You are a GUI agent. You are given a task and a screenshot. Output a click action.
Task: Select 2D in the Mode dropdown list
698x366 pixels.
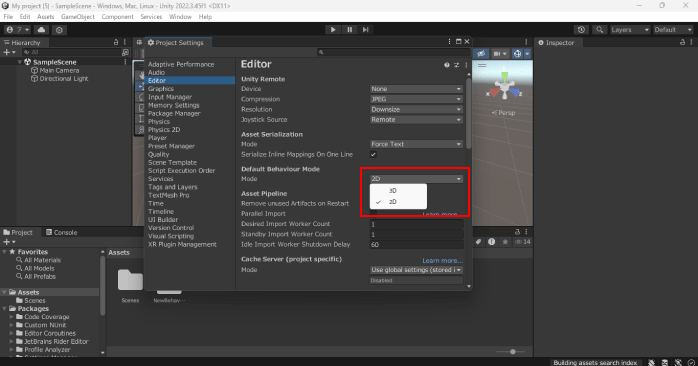398,202
